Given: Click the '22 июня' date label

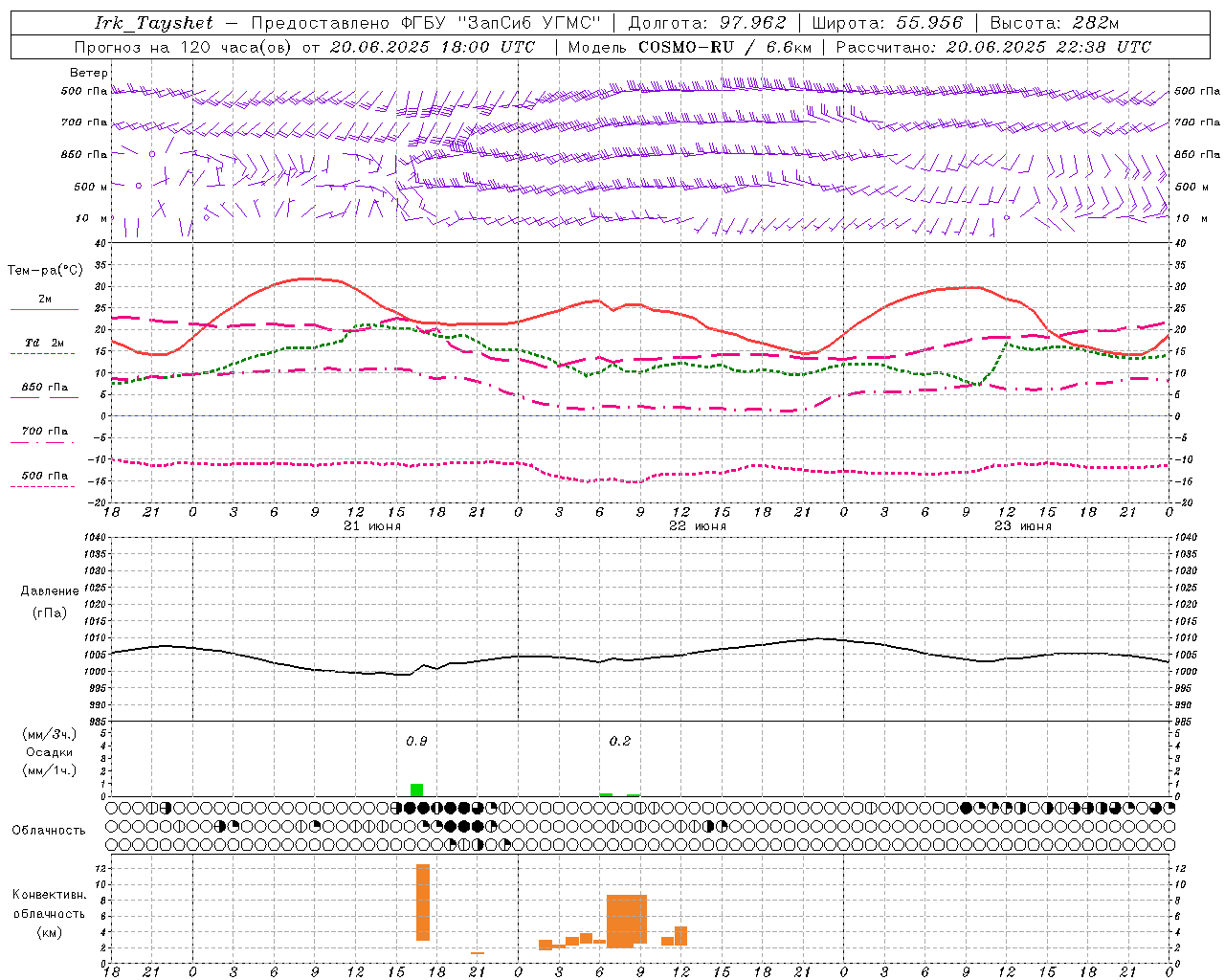Looking at the screenshot, I should click(x=698, y=526).
